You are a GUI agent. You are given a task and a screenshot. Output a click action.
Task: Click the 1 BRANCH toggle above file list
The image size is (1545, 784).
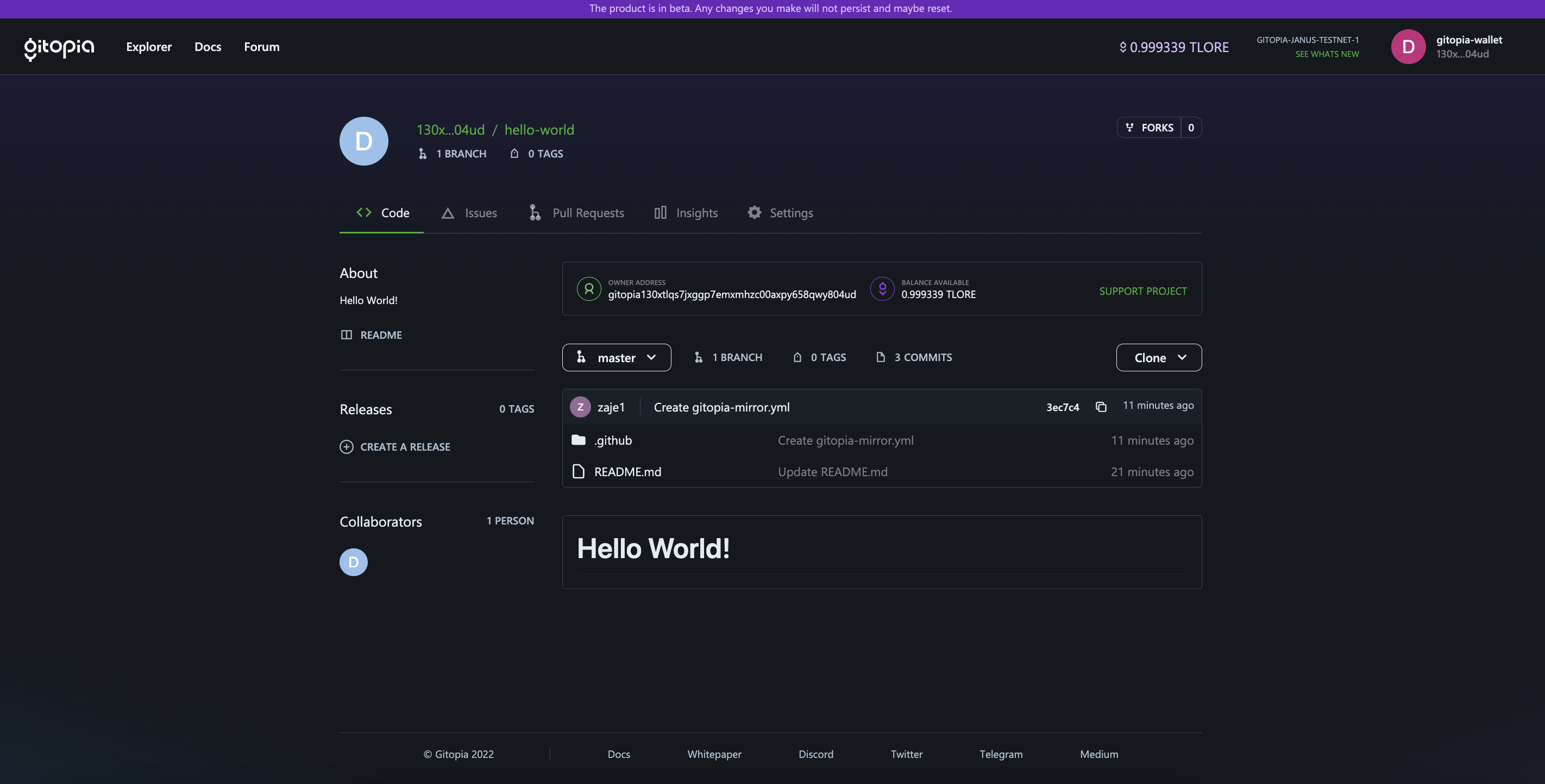pos(727,357)
